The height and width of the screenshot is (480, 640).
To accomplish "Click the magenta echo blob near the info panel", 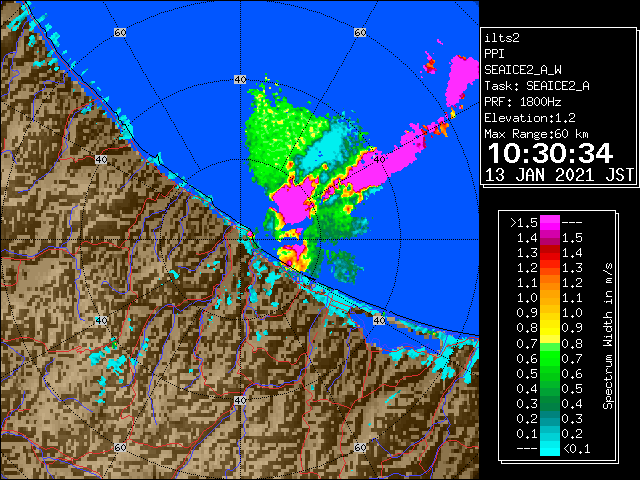I will (x=461, y=80).
